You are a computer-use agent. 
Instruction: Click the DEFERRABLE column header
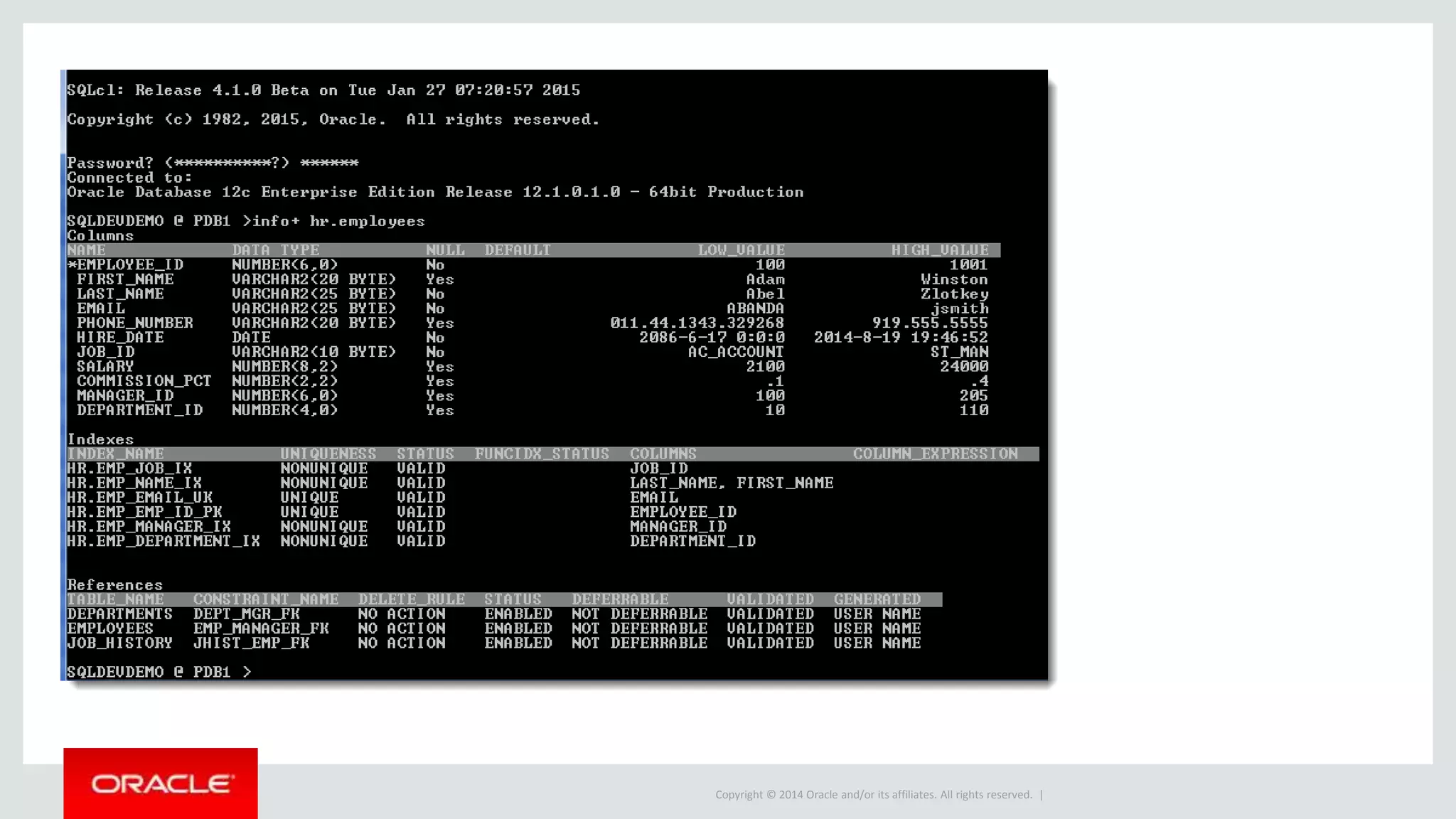pos(620,599)
